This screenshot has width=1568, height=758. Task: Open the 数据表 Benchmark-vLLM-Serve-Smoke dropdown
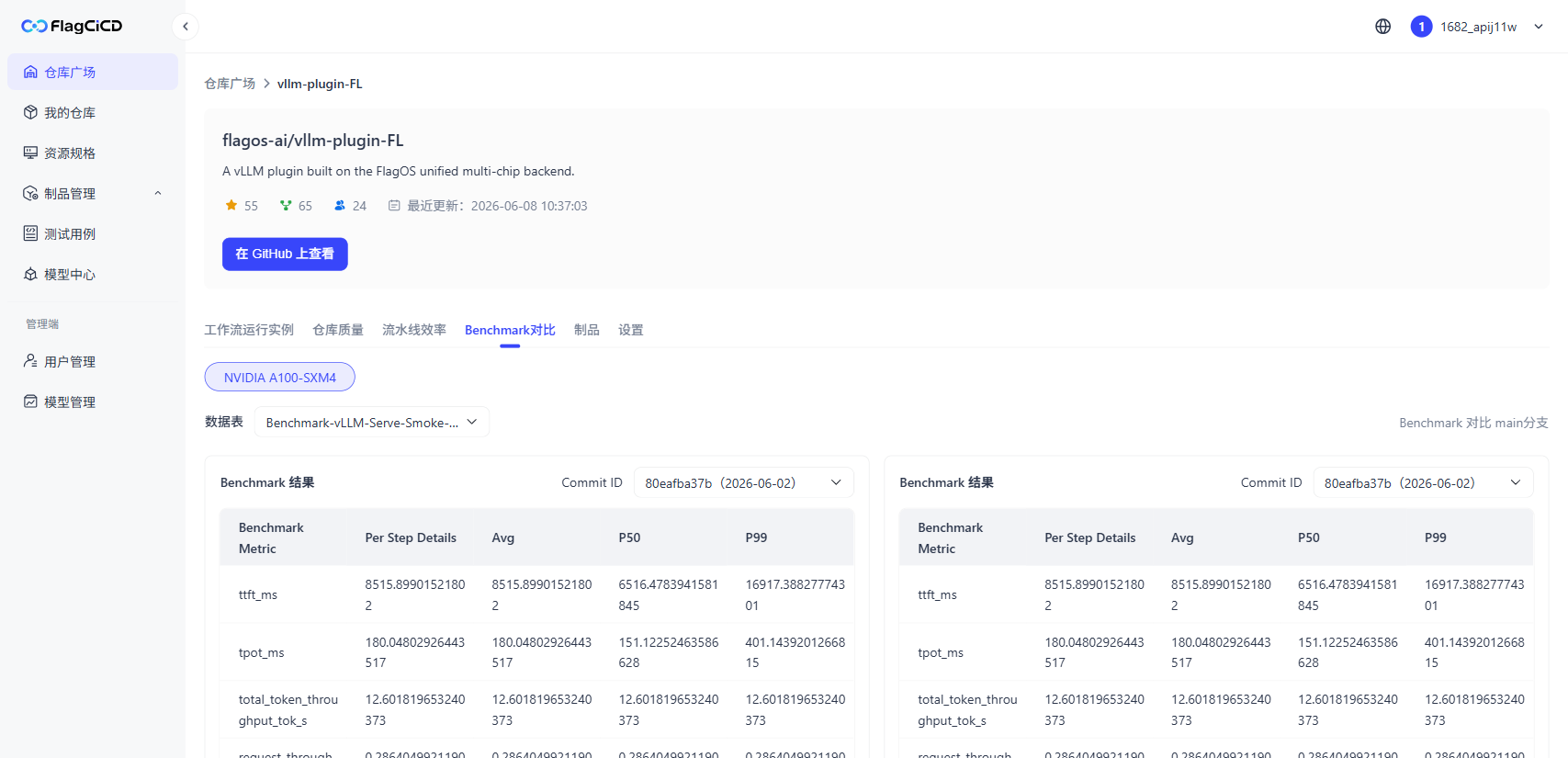pyautogui.click(x=371, y=423)
